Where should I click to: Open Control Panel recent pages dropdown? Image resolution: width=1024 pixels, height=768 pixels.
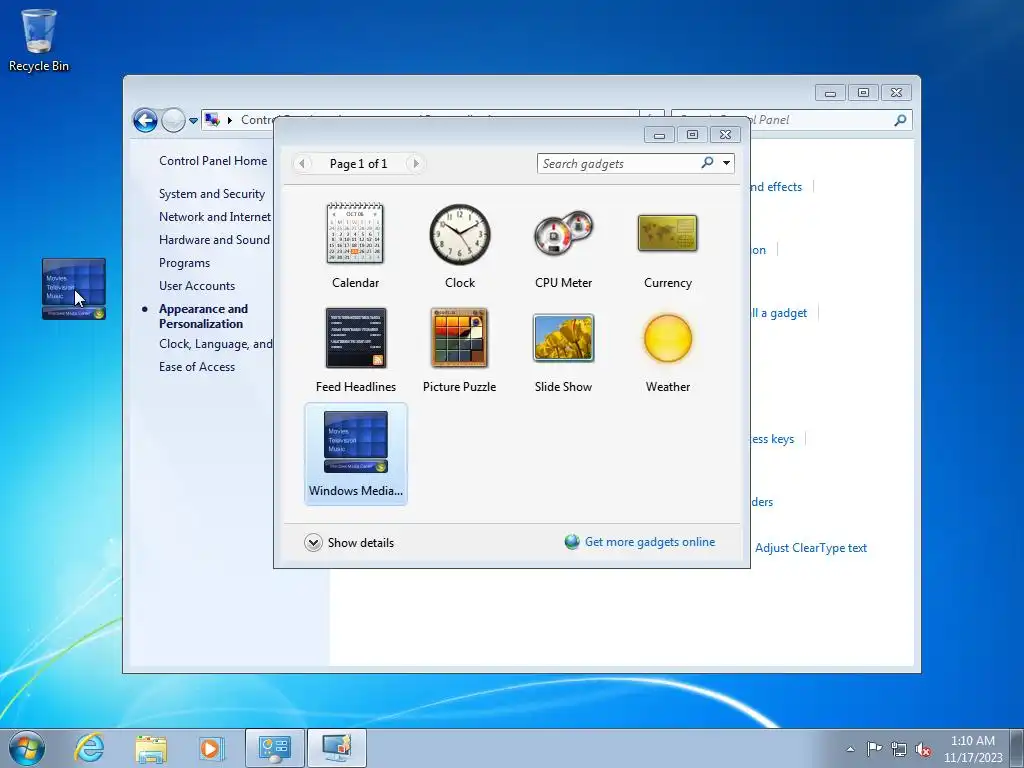point(193,121)
